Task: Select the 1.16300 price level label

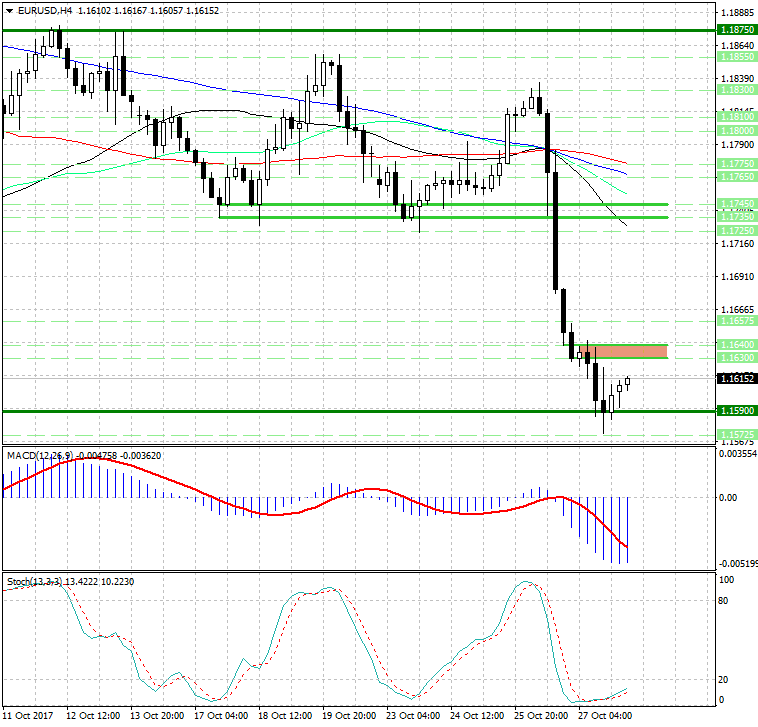Action: pyautogui.click(x=735, y=357)
